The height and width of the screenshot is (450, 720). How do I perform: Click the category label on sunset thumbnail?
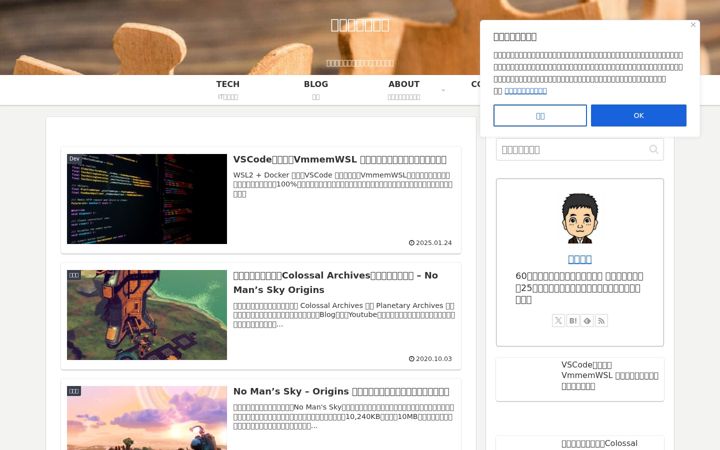[x=74, y=391]
